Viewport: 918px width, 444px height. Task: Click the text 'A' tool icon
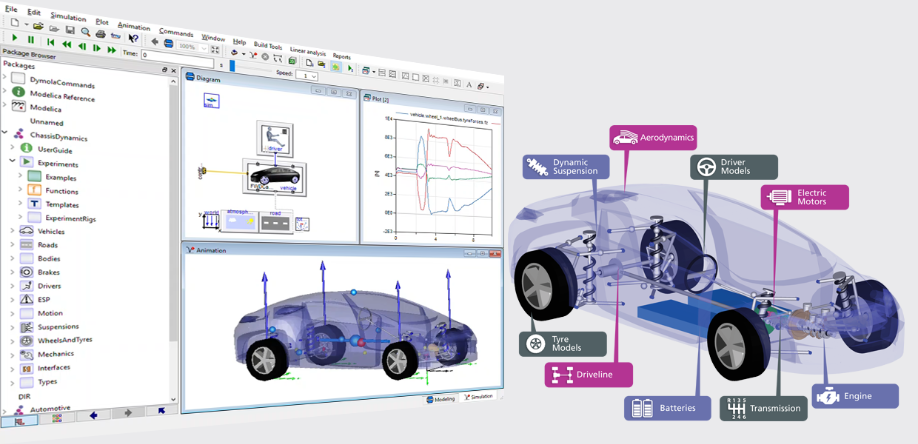pyautogui.click(x=468, y=84)
